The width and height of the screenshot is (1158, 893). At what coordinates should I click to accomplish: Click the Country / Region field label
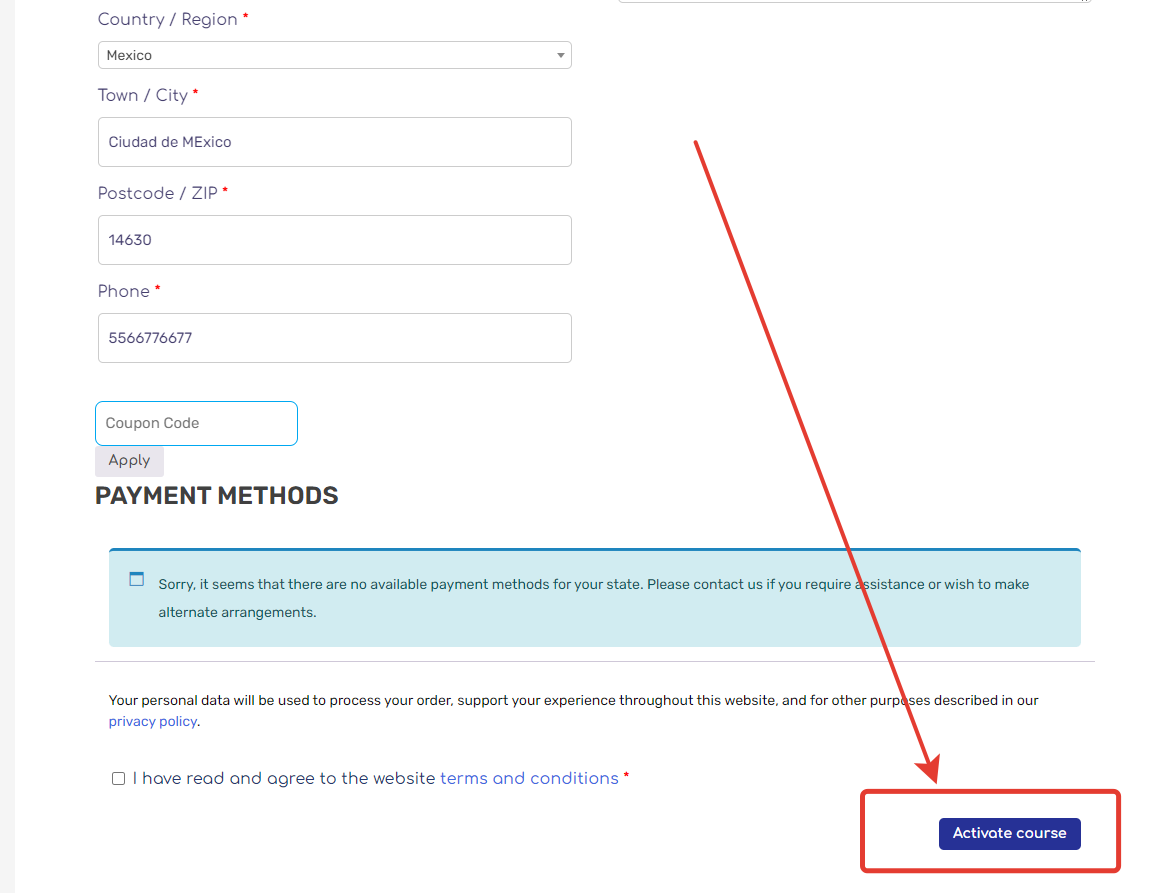(167, 19)
